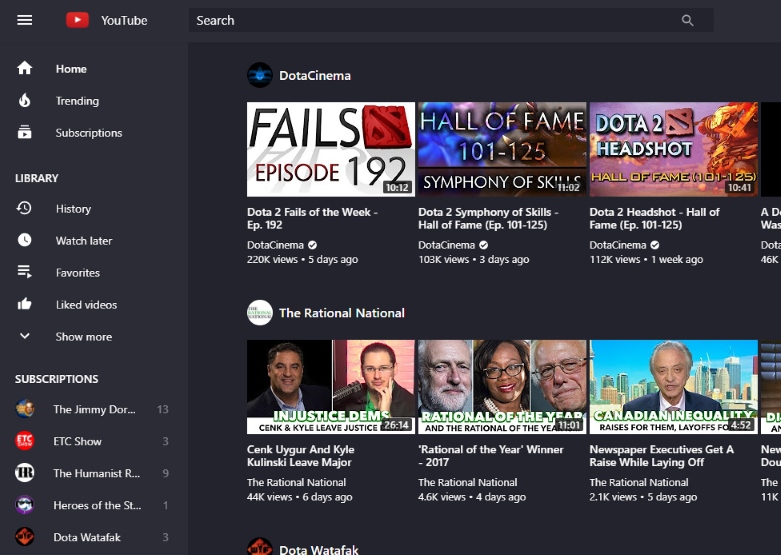Click the '220K views • 5 days ago' text
This screenshot has height=555, width=781.
302,259
